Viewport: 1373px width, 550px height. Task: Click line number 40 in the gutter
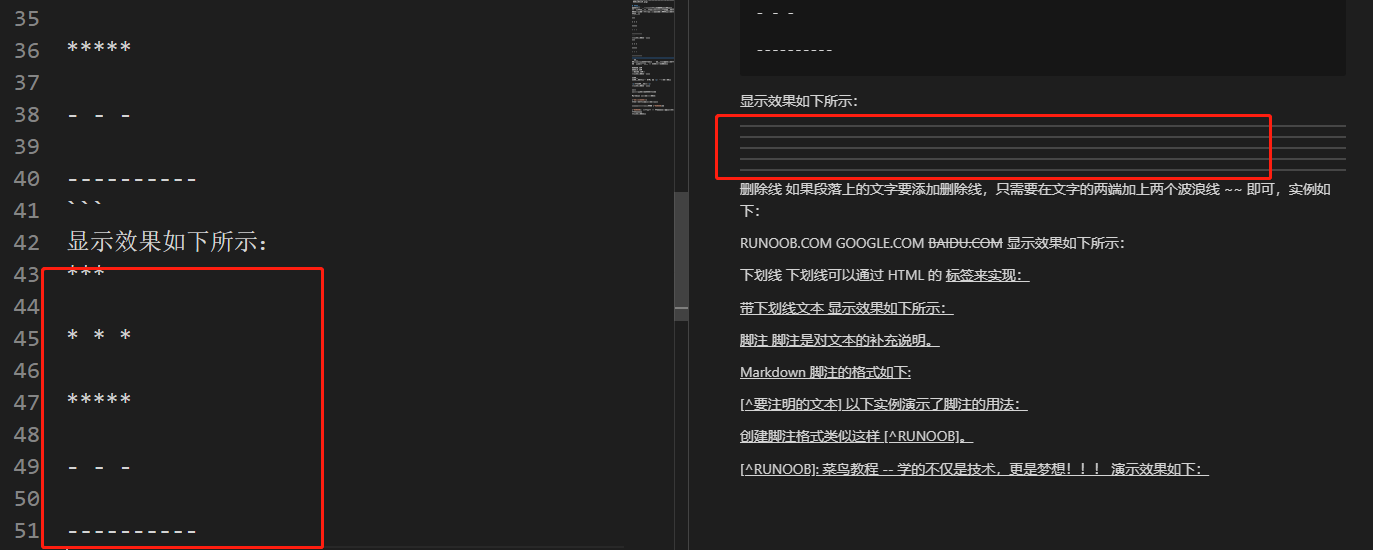point(27,178)
